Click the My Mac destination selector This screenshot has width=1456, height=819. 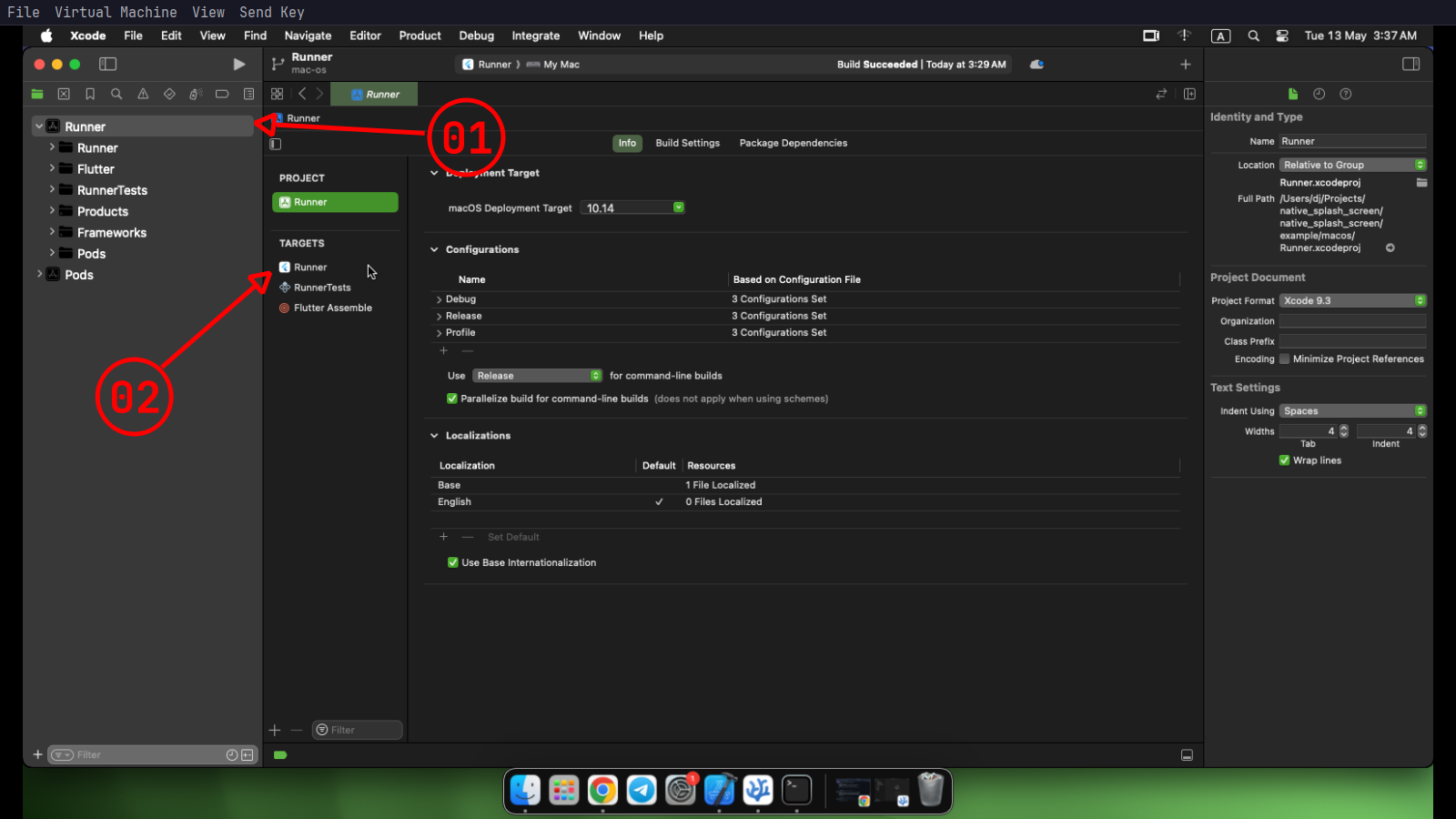[553, 65]
